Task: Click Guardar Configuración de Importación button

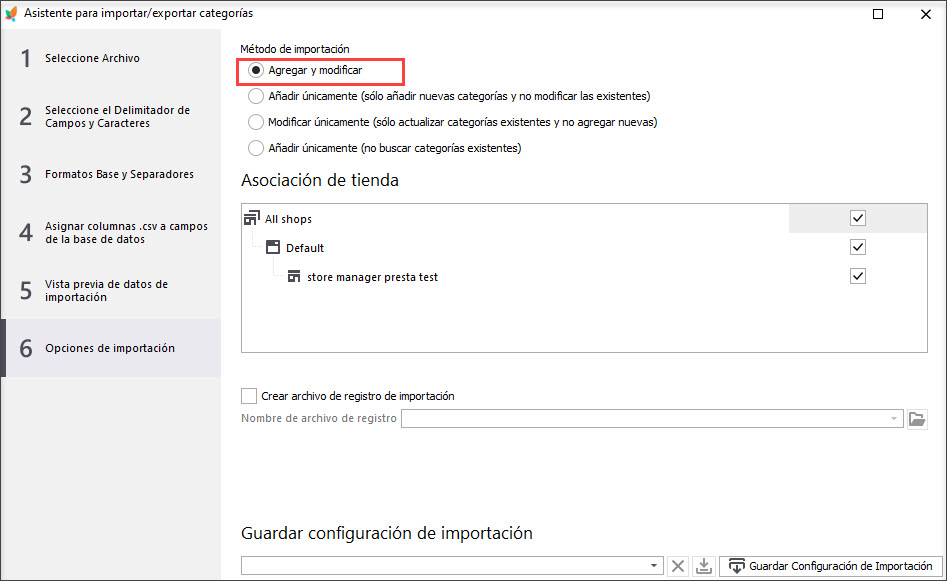Action: 830,566
